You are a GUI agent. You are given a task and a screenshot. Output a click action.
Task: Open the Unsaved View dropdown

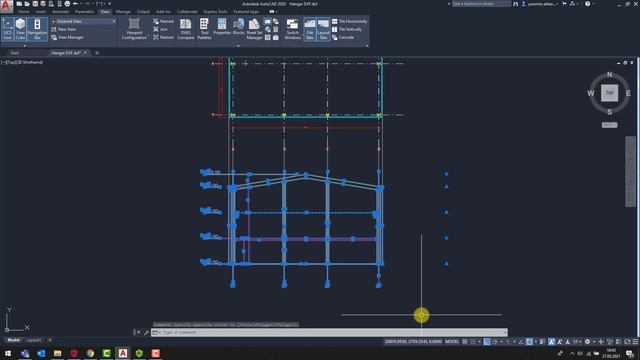click(84, 21)
